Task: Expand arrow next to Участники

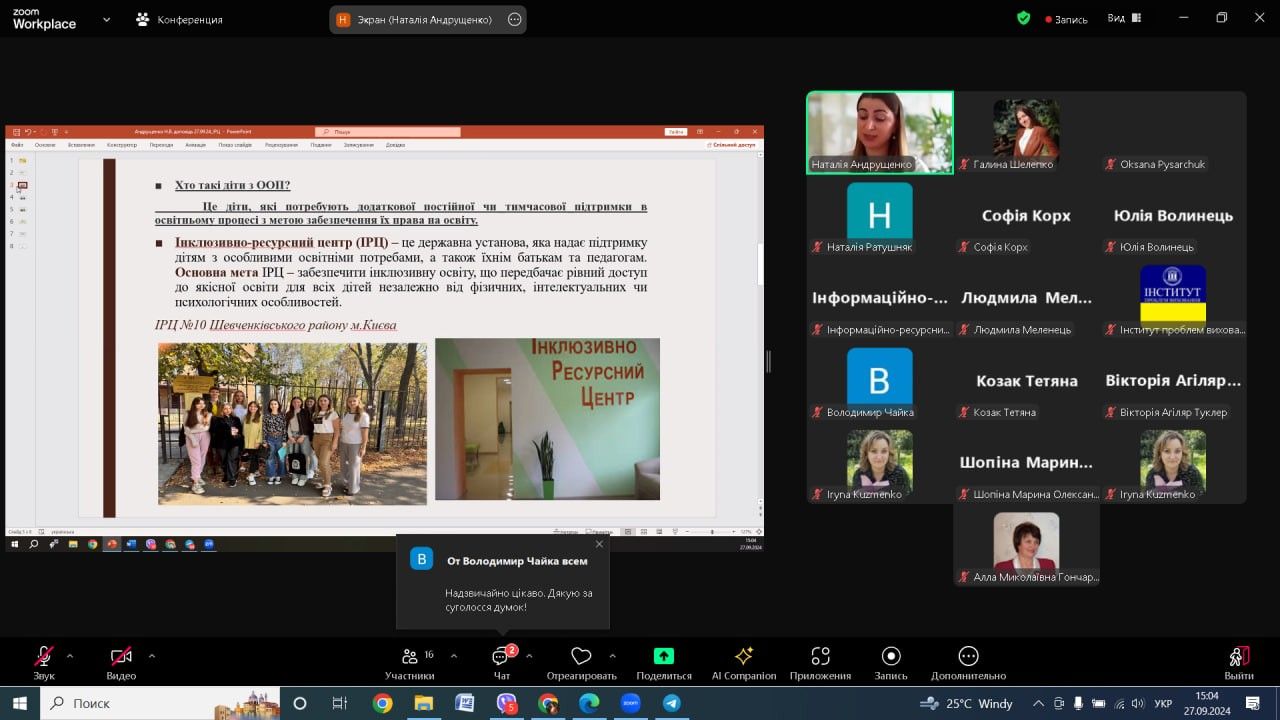Action: [454, 656]
